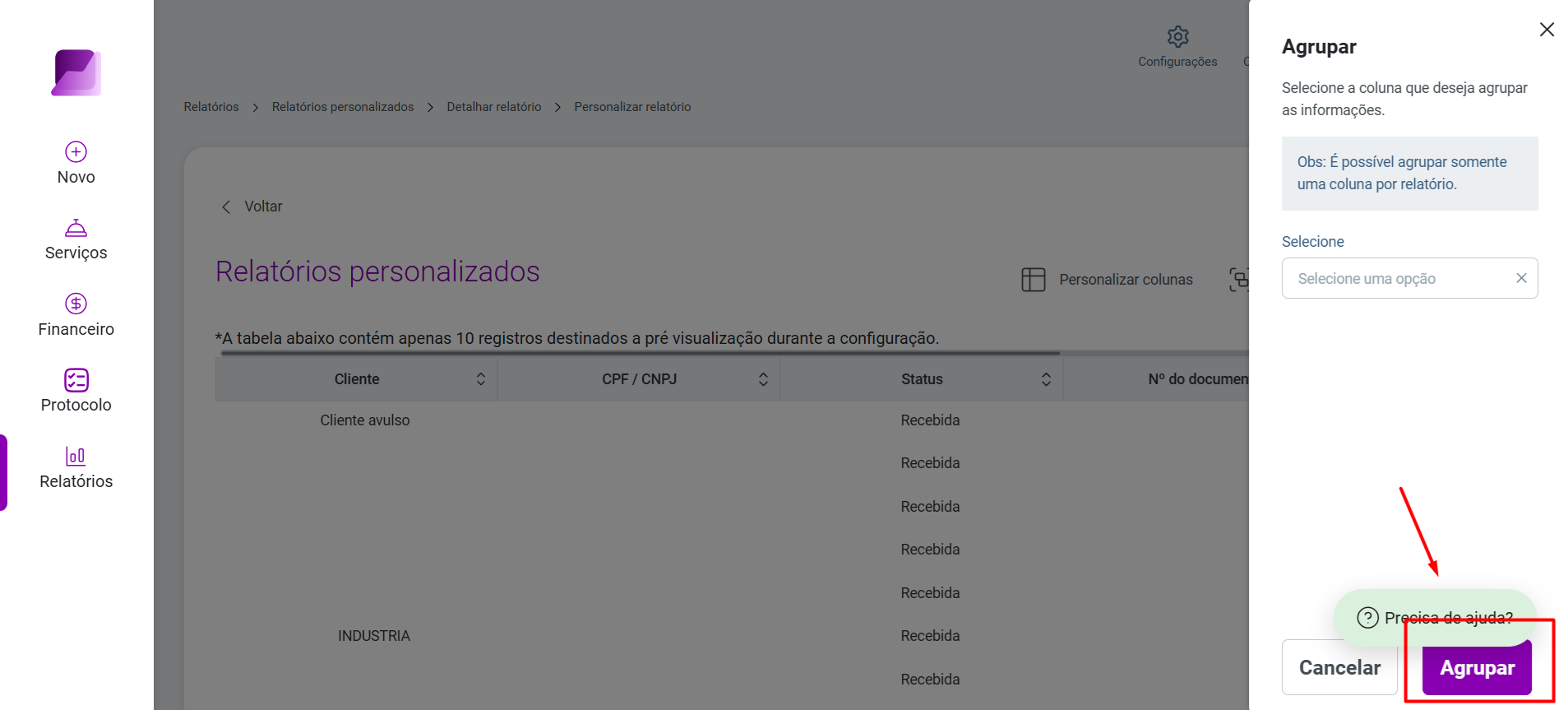Click the horizontal table scrollbar

(641, 353)
